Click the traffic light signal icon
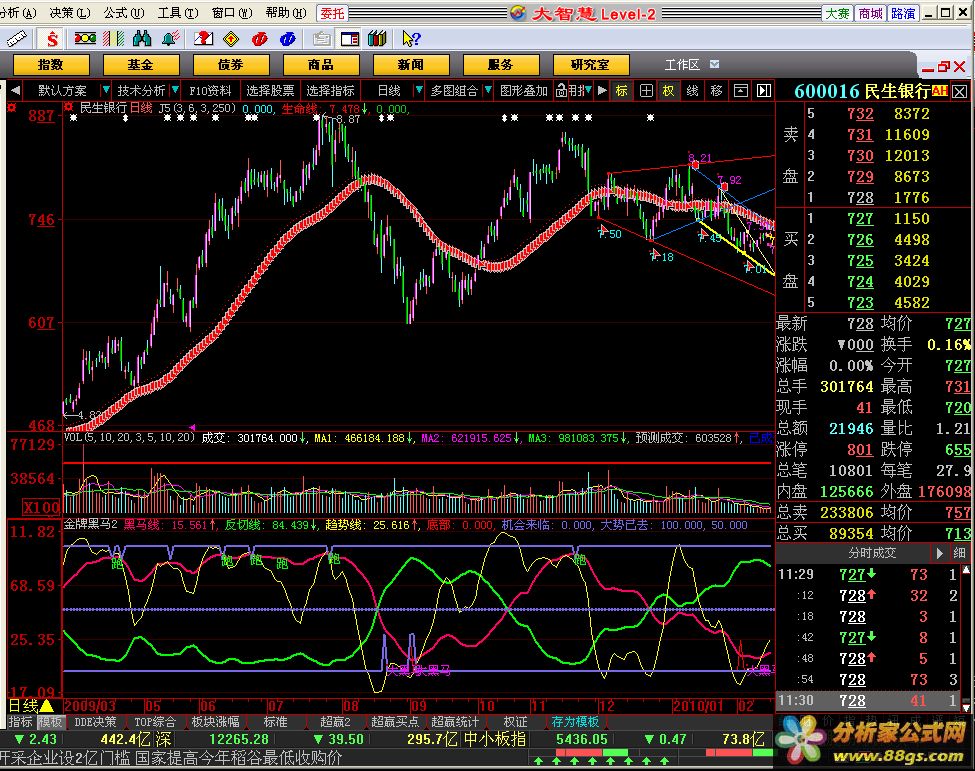The width and height of the screenshot is (975, 771). tap(85, 39)
